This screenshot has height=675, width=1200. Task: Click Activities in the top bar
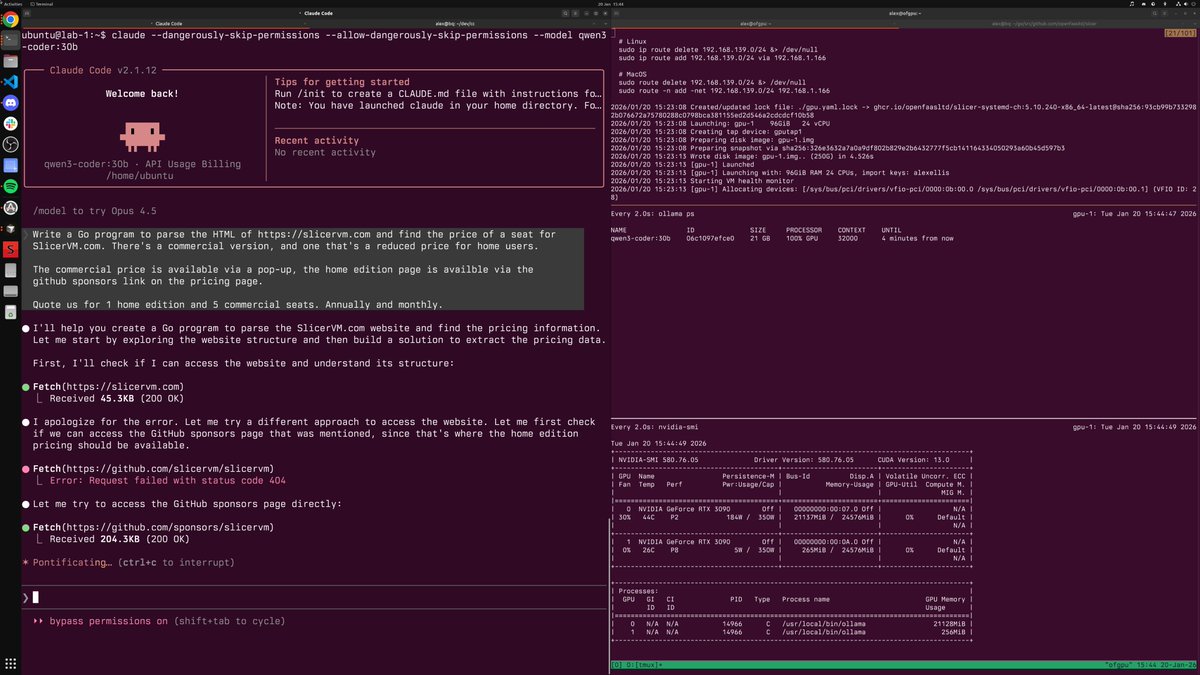point(12,4)
